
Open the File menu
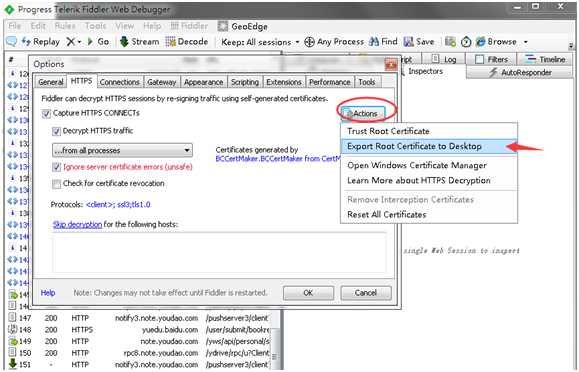(x=15, y=26)
